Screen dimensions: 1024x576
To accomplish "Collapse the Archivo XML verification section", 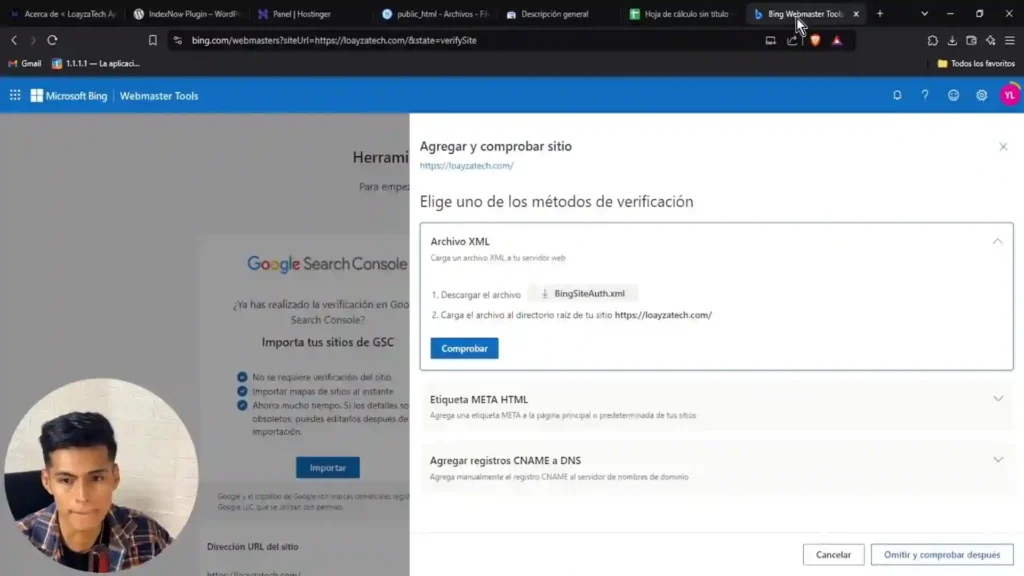I will (x=997, y=241).
